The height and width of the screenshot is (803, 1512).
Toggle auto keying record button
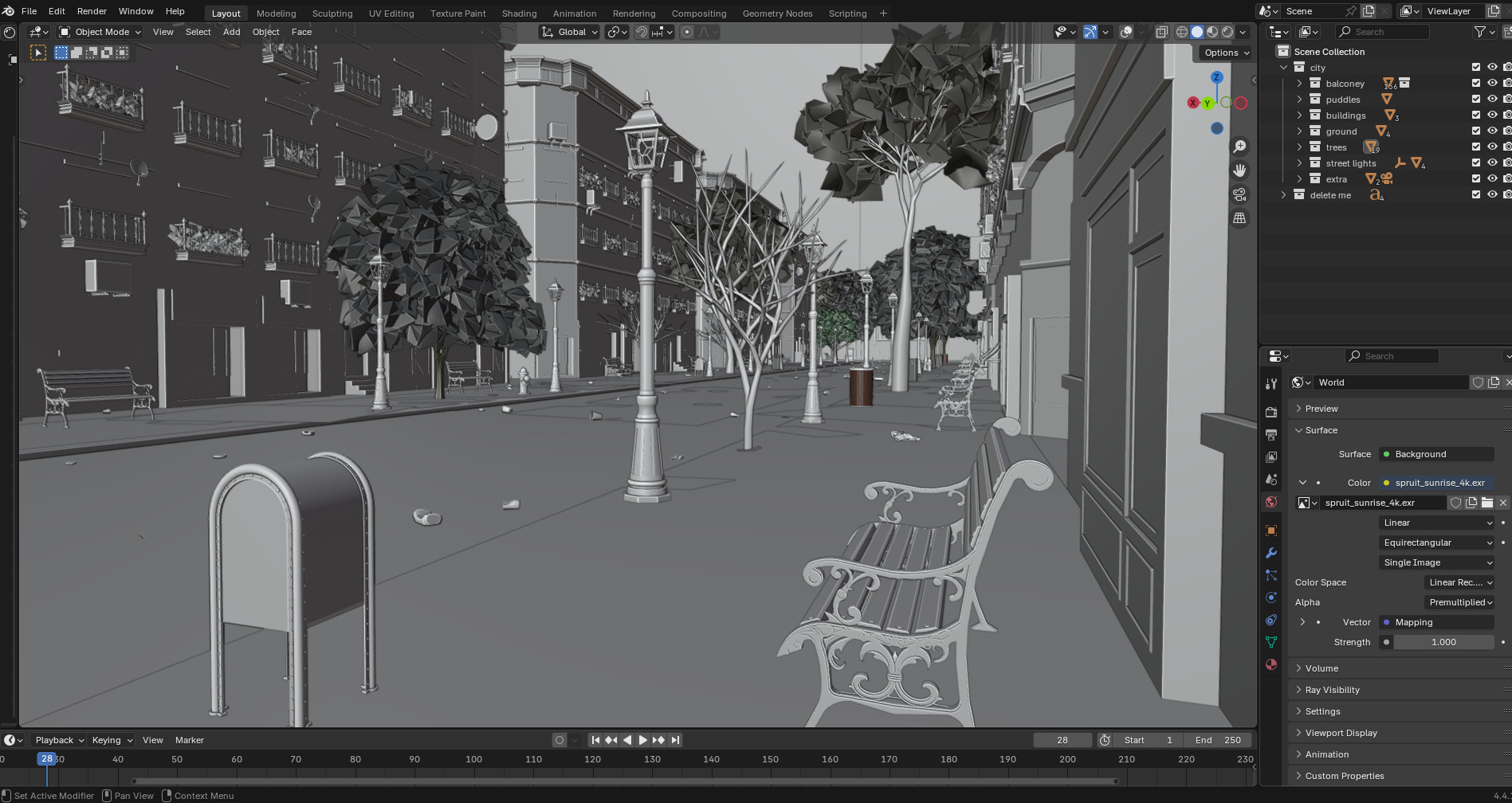[x=560, y=740]
